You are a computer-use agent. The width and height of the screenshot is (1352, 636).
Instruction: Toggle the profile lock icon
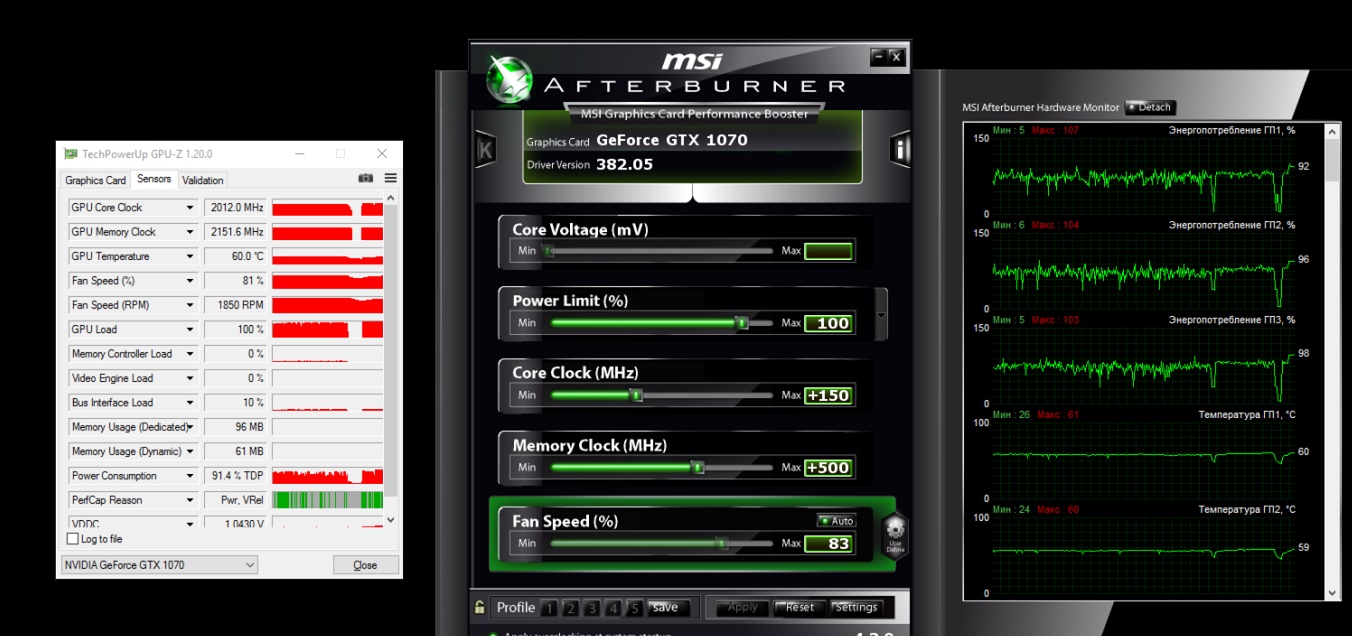479,607
